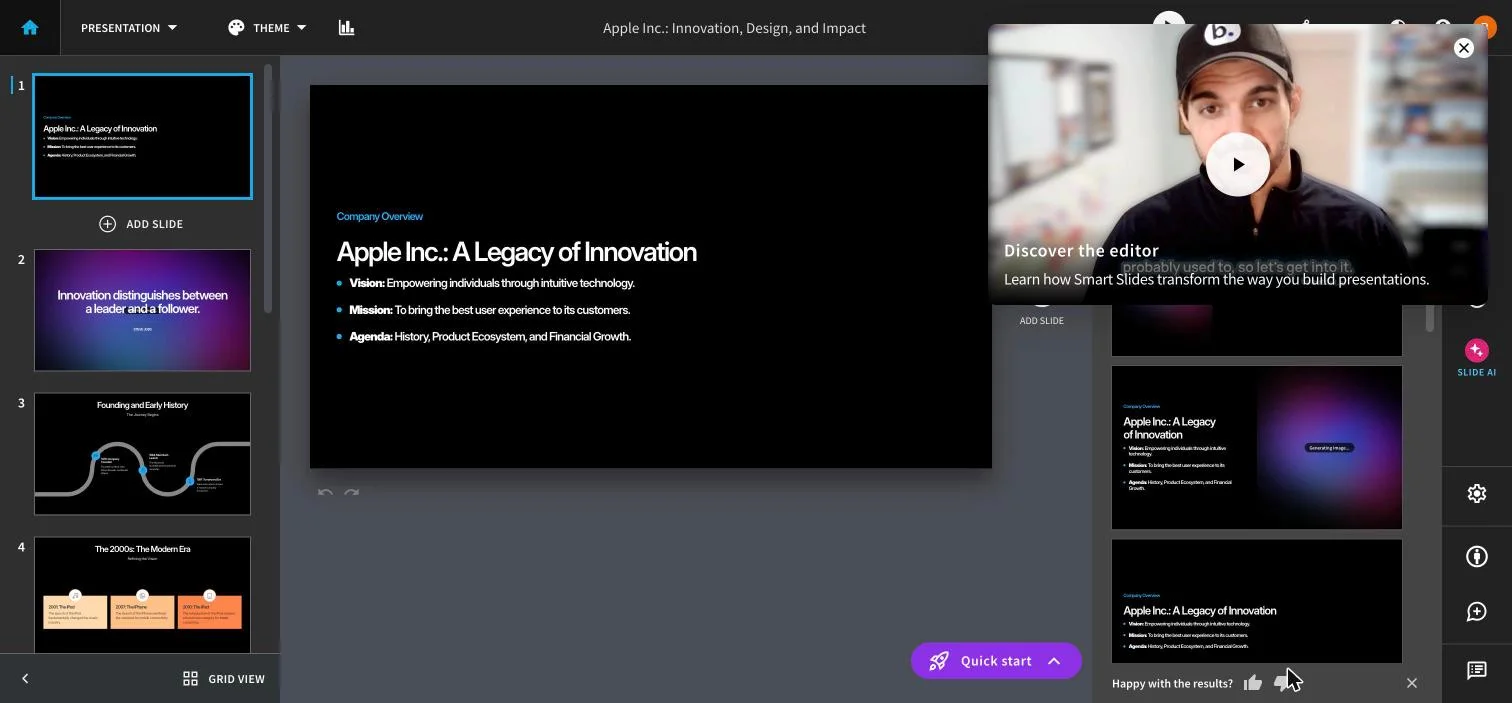The width and height of the screenshot is (1512, 703).
Task: Open slide 3 Founding and Early History
Action: coord(142,454)
